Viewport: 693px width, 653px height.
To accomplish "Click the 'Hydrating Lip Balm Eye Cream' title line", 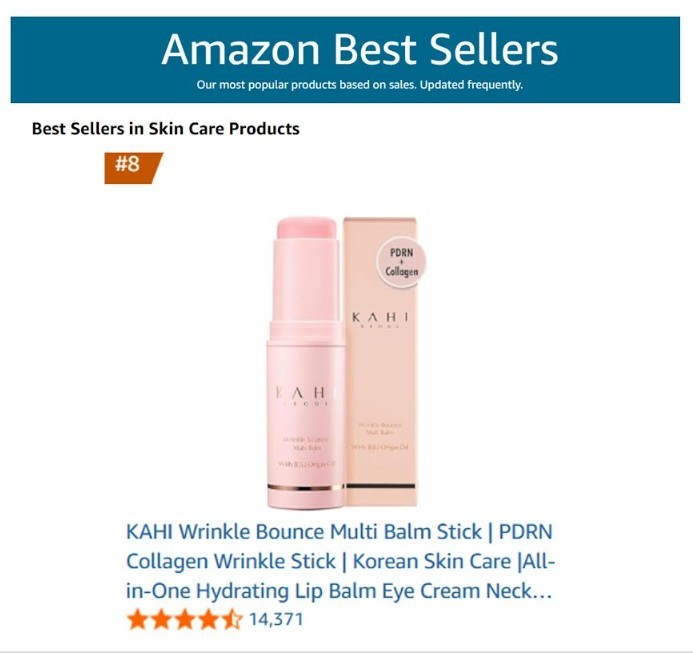I will [338, 591].
